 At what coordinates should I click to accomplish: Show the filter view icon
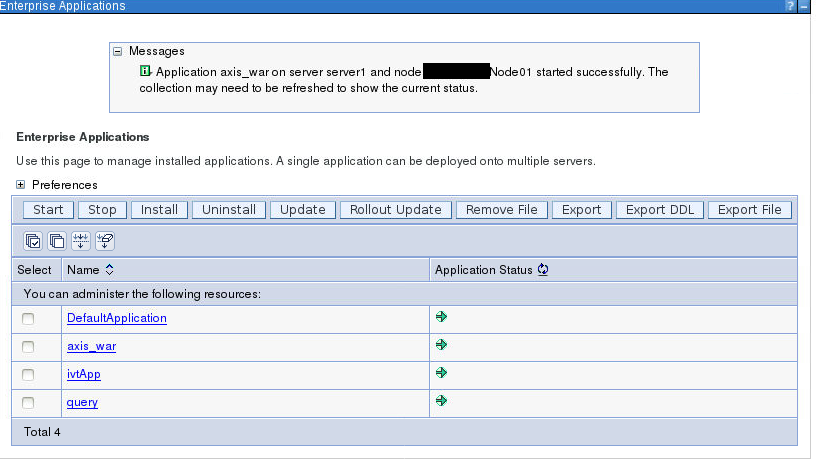click(81, 241)
